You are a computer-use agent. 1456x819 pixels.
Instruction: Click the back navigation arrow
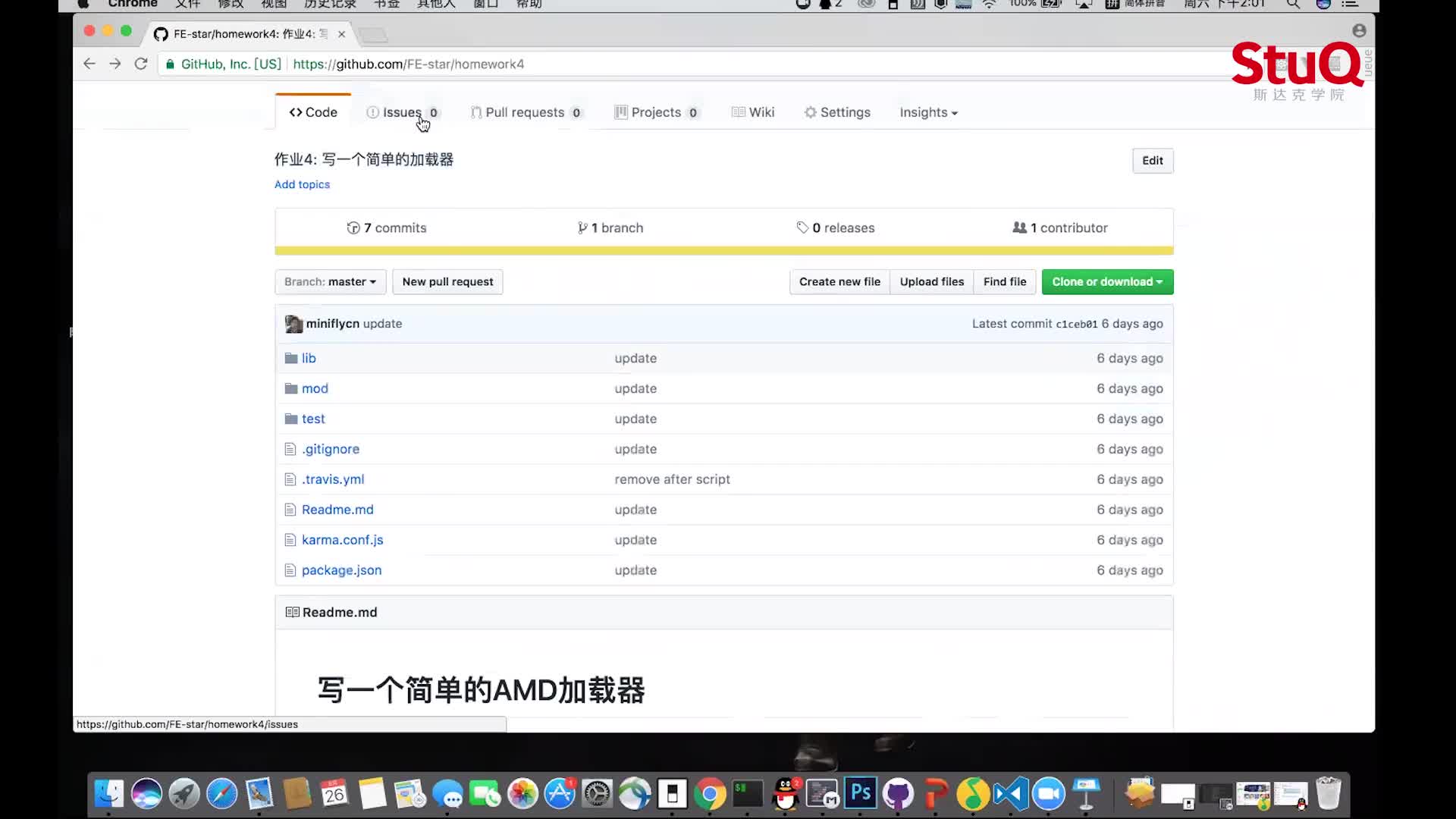tap(89, 64)
